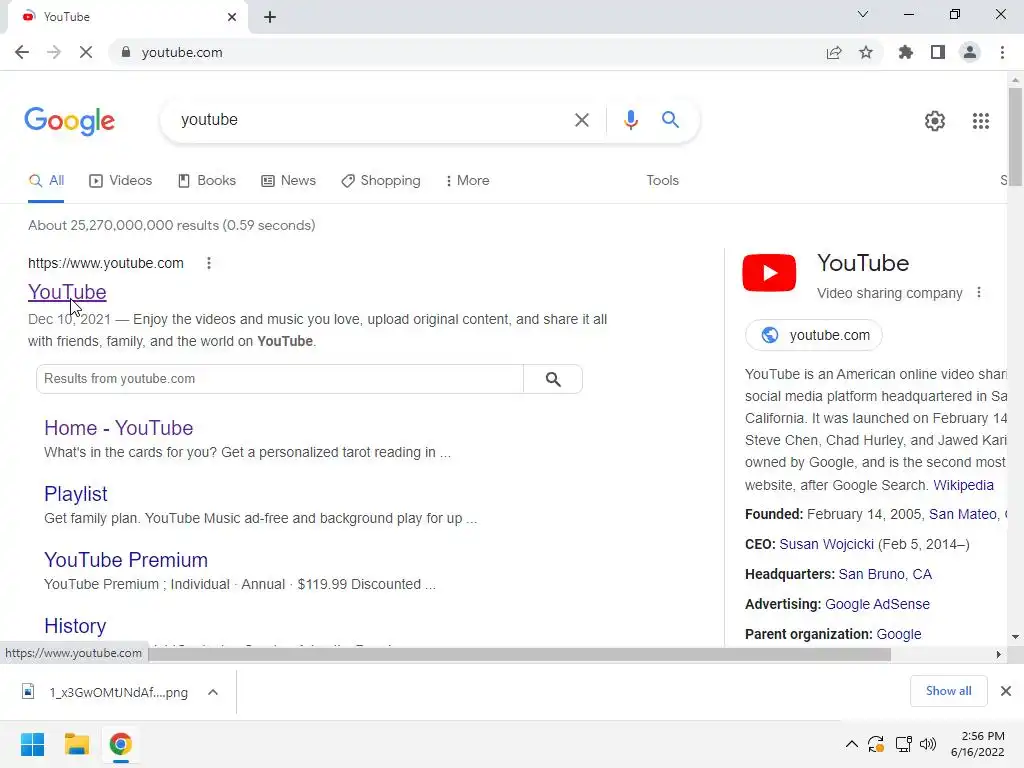Switch to the Videos tab
The height and width of the screenshot is (768, 1024).
coord(121,181)
